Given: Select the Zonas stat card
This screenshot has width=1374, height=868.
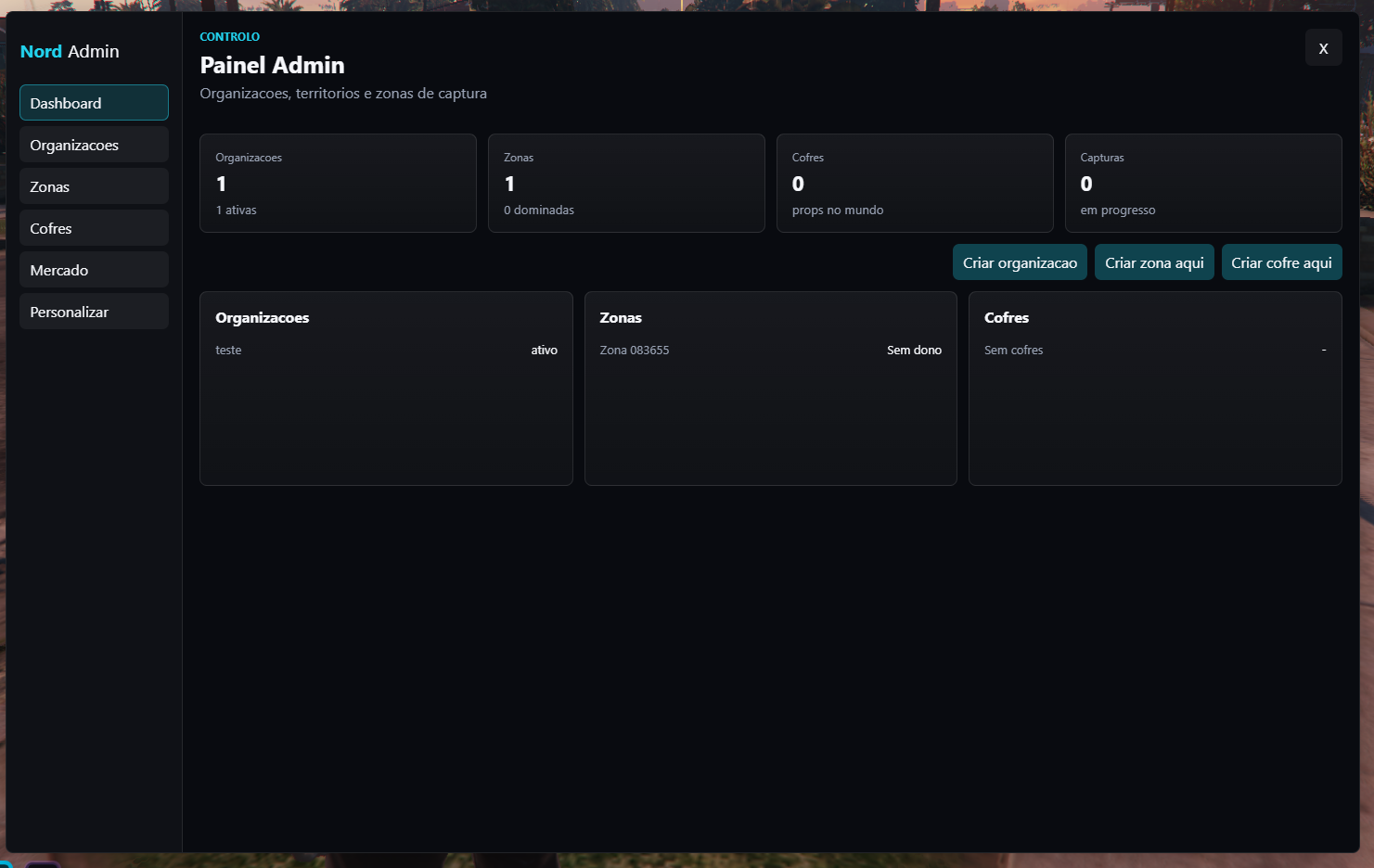Looking at the screenshot, I should (x=626, y=183).
